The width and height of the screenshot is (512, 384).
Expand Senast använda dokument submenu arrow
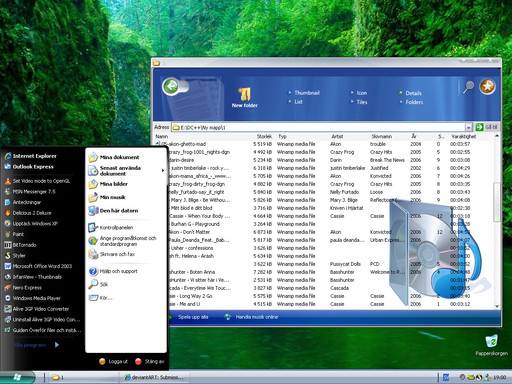163,171
